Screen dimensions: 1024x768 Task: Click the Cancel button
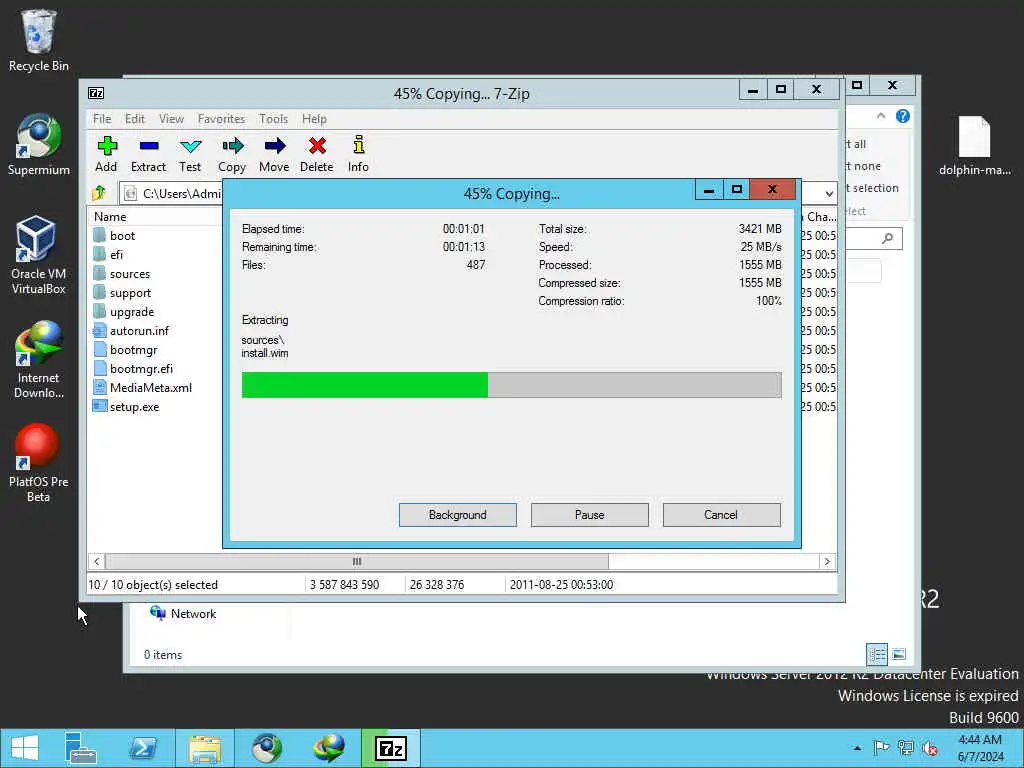pyautogui.click(x=721, y=515)
